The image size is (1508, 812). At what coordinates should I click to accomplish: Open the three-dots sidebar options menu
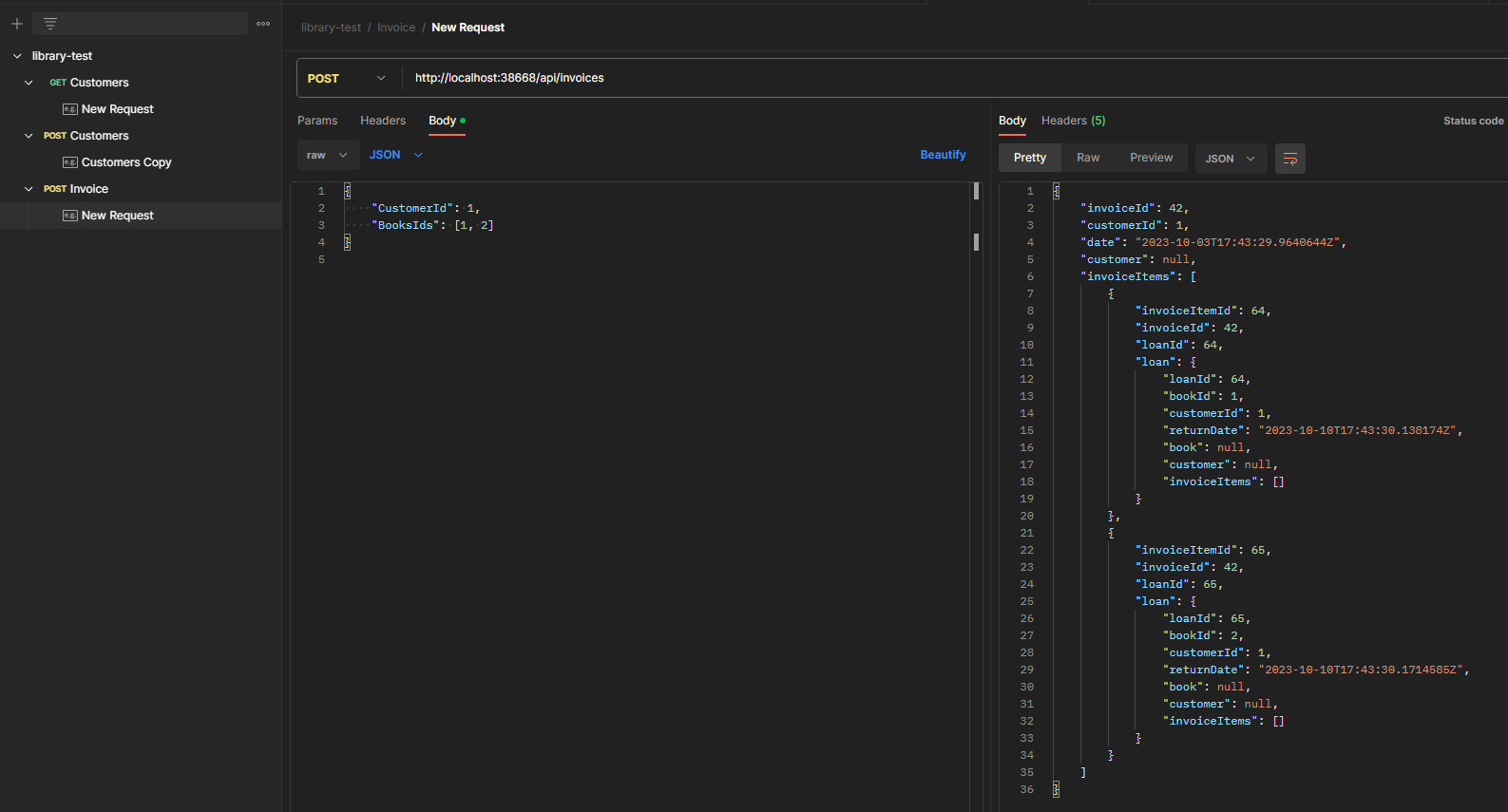click(x=263, y=24)
